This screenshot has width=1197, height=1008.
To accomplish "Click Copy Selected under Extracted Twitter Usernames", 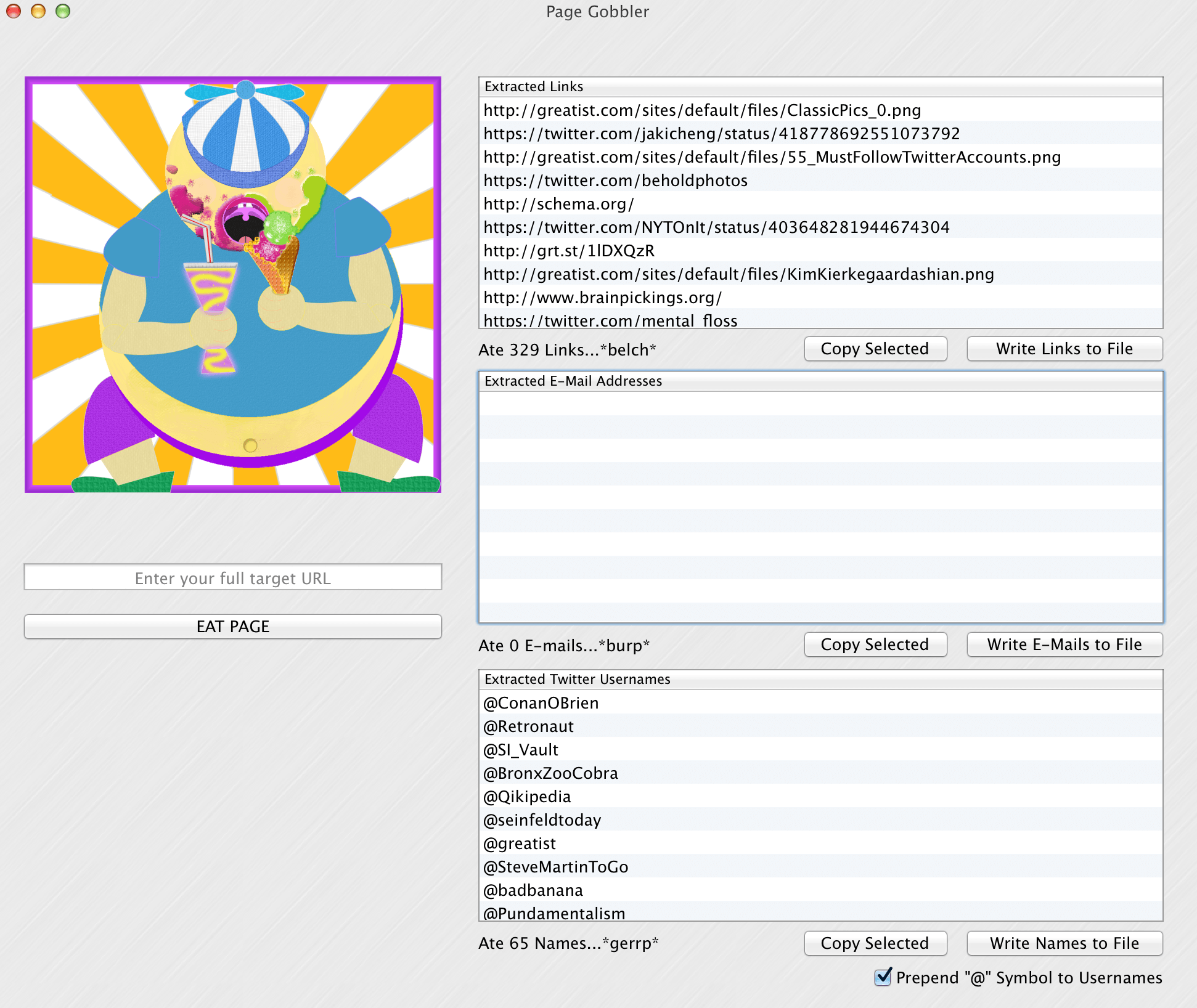I will click(x=875, y=943).
